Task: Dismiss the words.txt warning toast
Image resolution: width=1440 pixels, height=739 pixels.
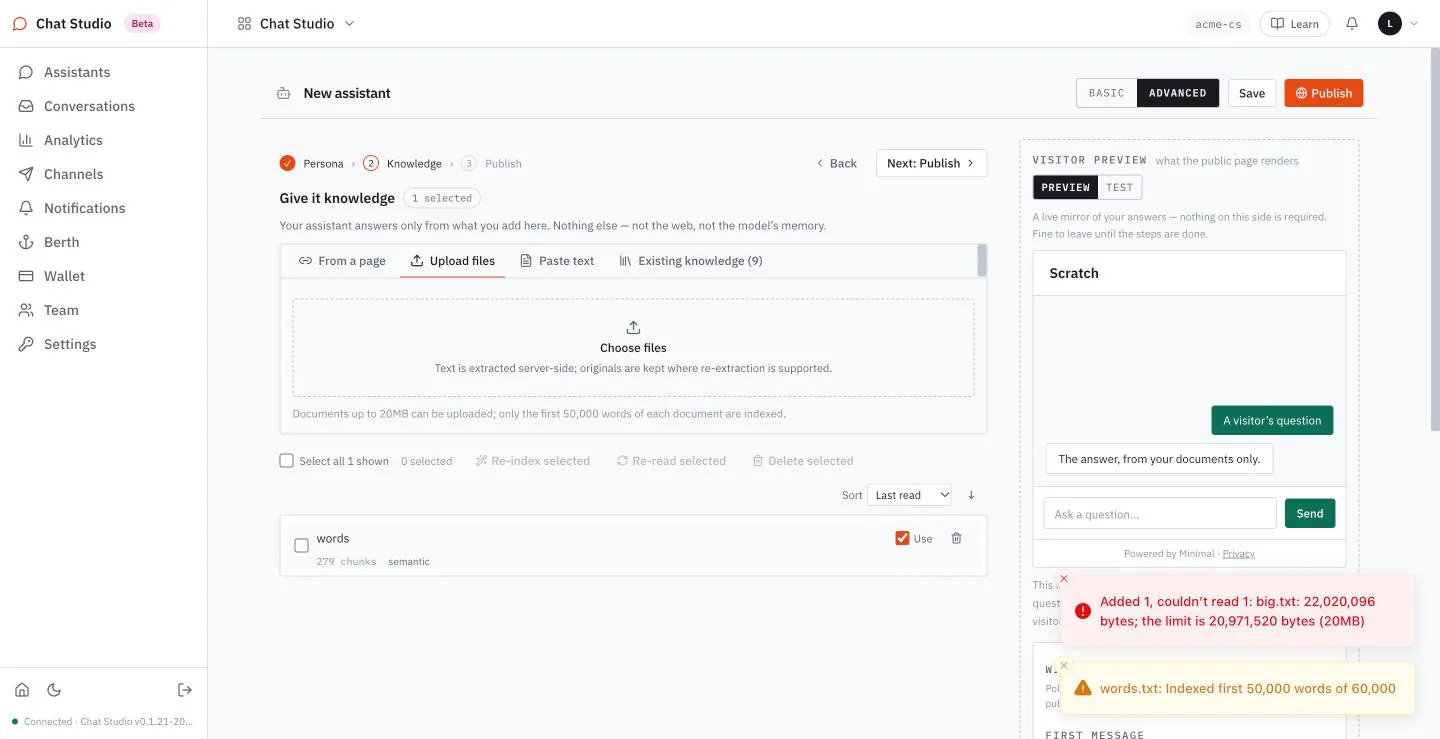Action: 1064,666
